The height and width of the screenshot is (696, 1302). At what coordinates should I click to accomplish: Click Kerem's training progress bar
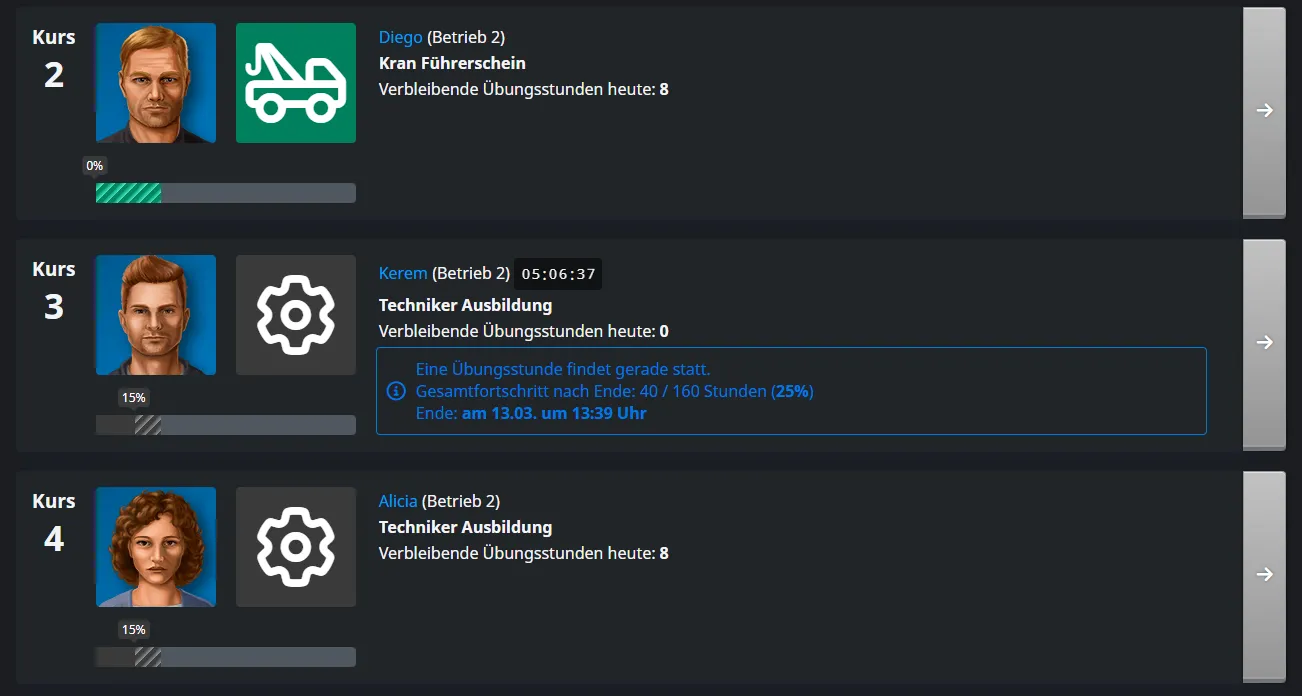[225, 425]
